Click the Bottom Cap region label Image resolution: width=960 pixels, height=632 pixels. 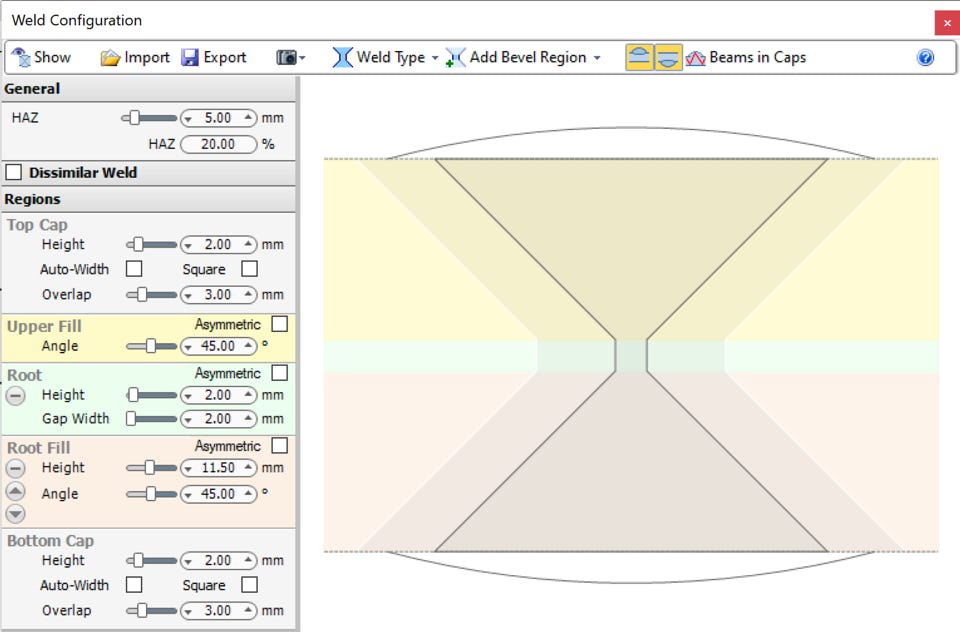(x=50, y=541)
